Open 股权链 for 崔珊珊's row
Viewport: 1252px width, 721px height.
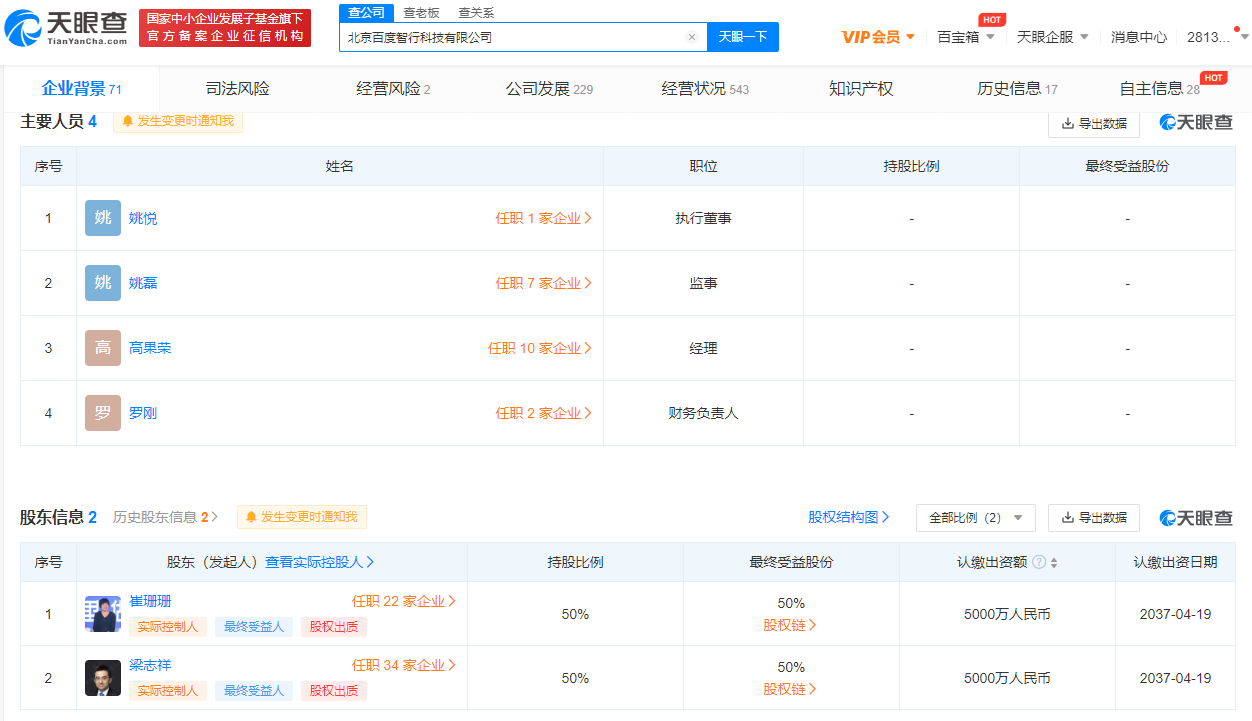(x=790, y=625)
